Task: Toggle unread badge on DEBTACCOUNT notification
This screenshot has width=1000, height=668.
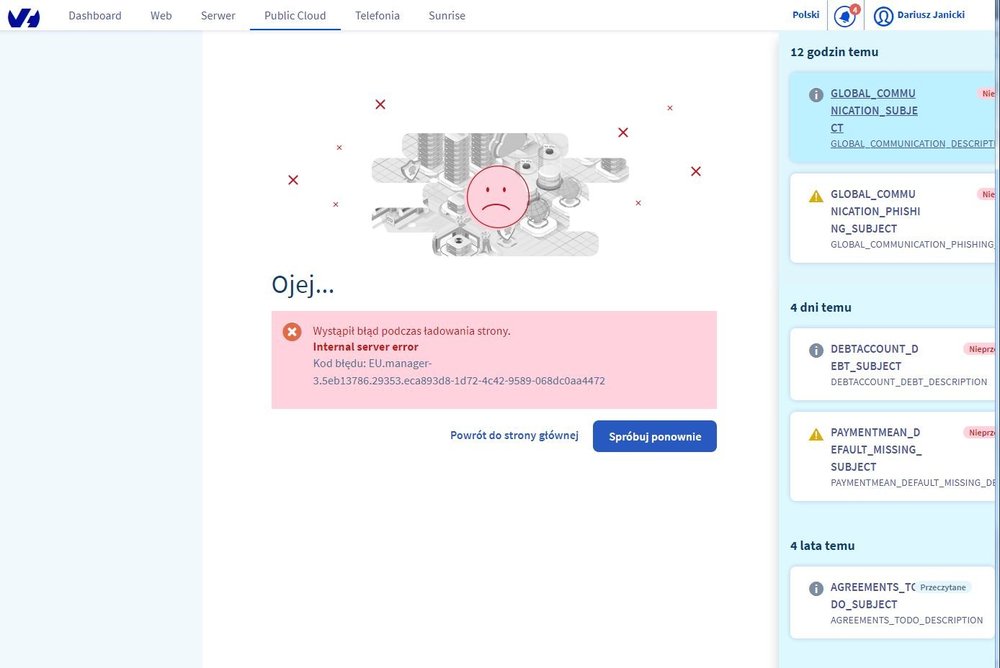Action: coord(981,349)
